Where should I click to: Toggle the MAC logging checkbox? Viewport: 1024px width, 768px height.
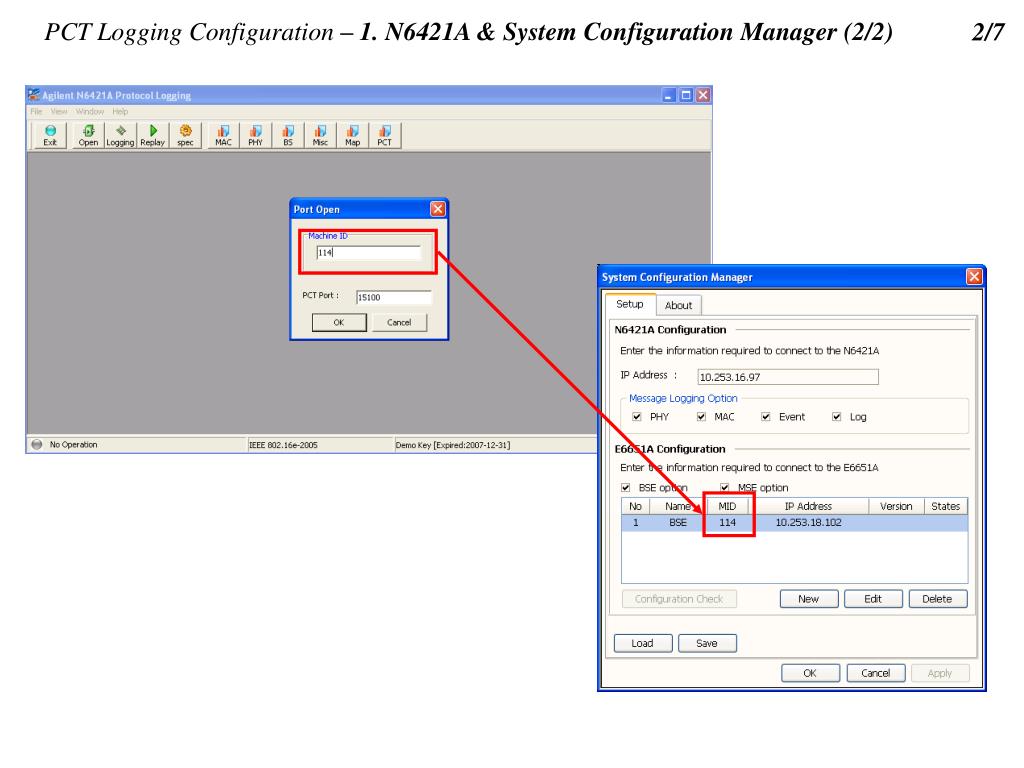[x=701, y=417]
